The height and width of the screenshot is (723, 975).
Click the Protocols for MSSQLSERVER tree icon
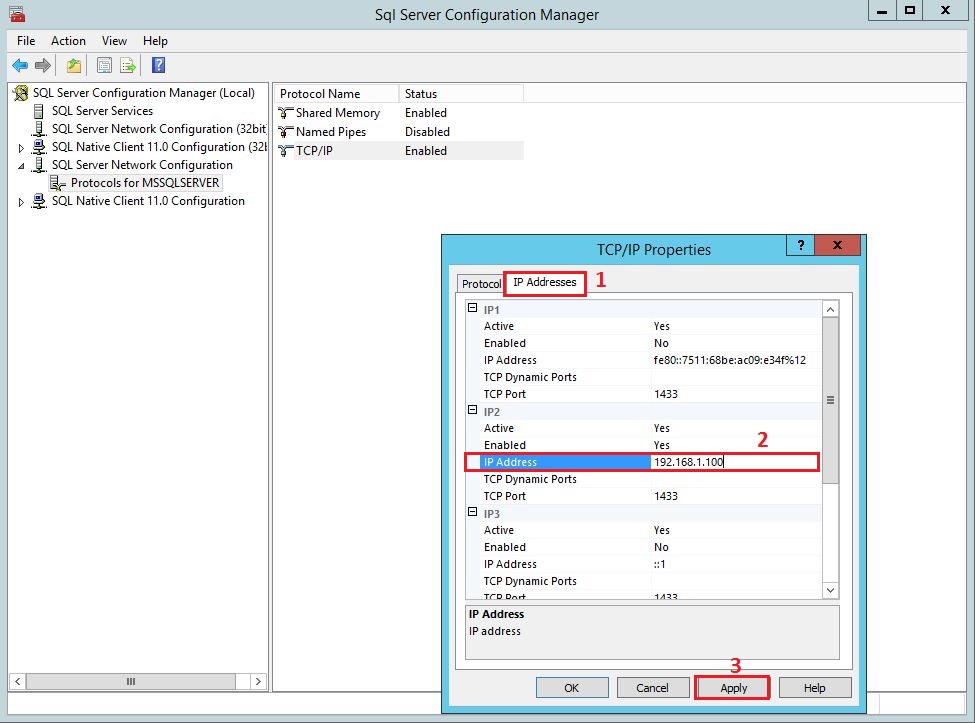coord(58,183)
